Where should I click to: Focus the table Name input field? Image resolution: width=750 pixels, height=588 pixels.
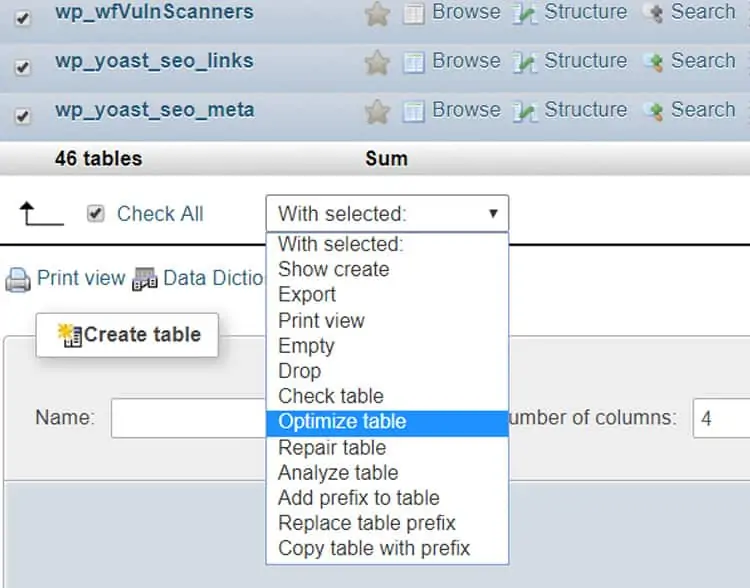click(x=188, y=418)
